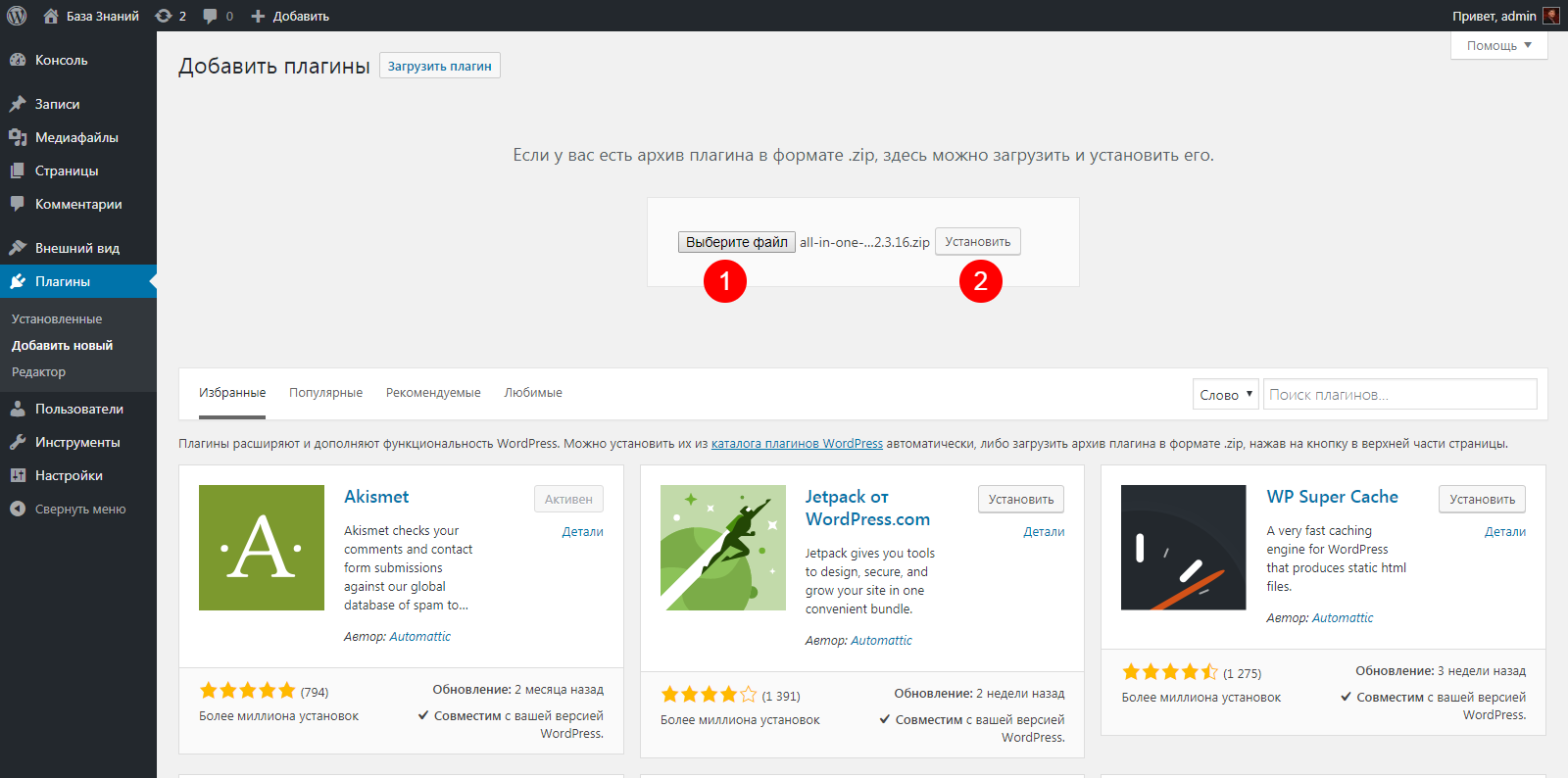Switch to the Любимые tab
Viewport: 1568px width, 778px height.
533,393
